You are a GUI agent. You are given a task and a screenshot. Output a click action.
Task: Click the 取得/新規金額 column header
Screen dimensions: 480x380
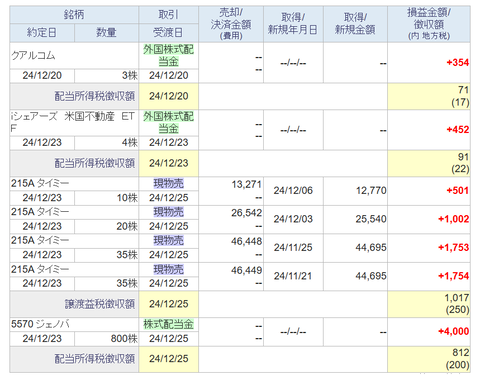pos(355,24)
